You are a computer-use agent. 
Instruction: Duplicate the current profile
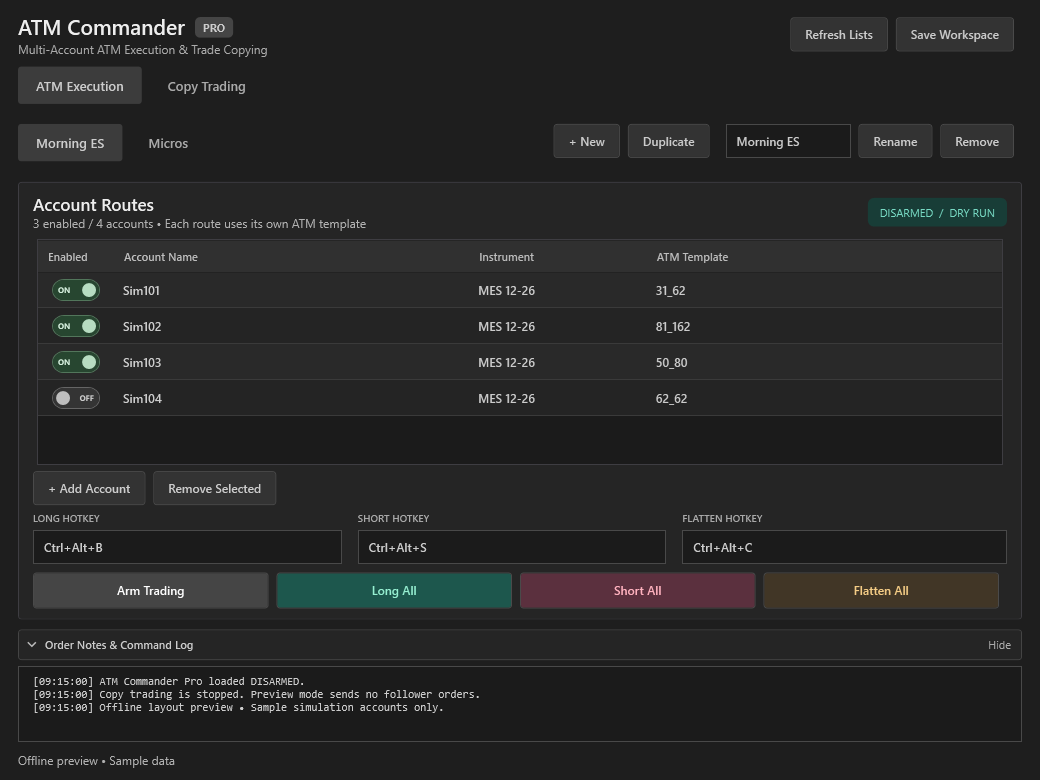click(669, 141)
